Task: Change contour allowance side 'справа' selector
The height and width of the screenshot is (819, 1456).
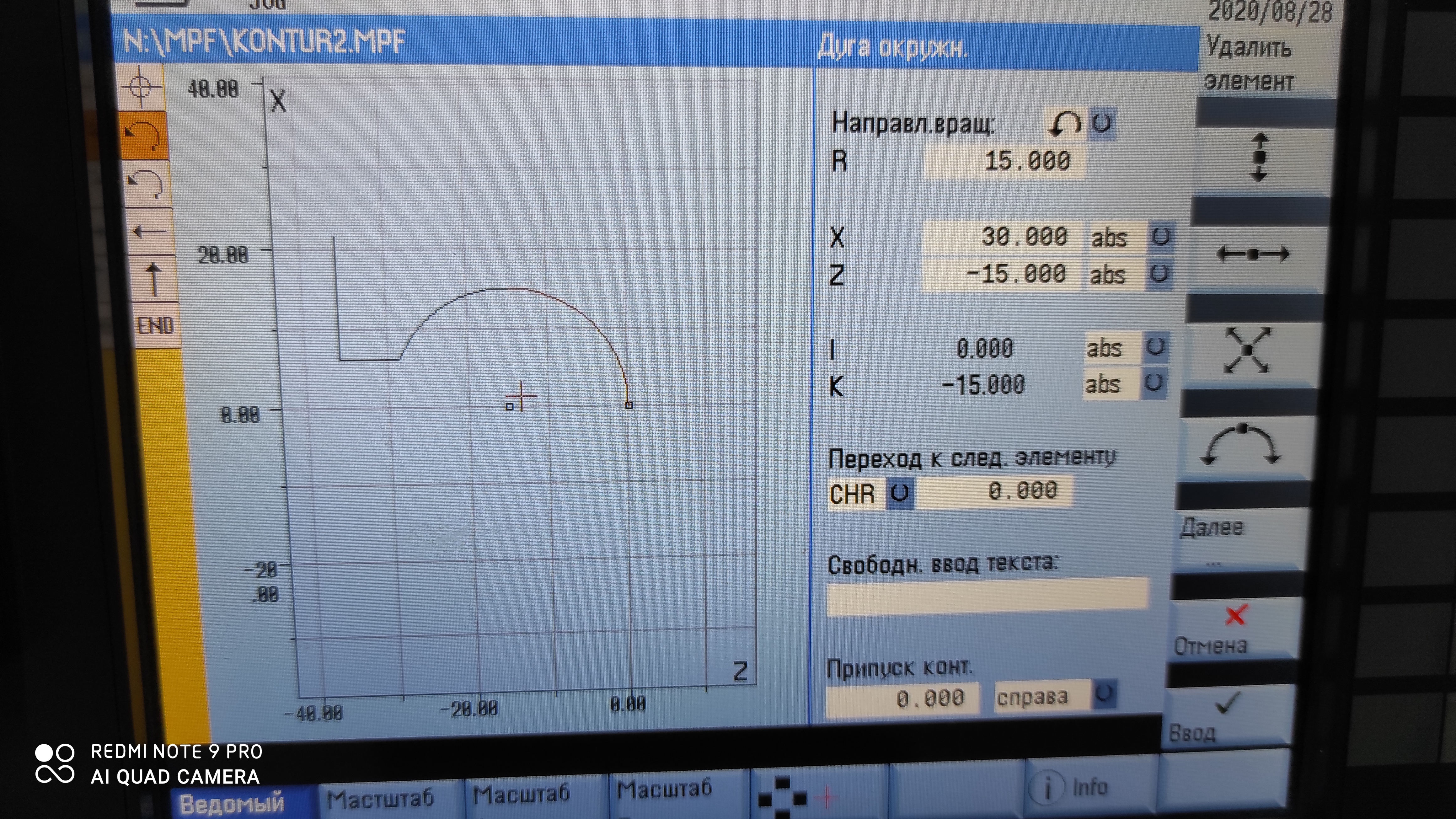Action: (x=1105, y=693)
